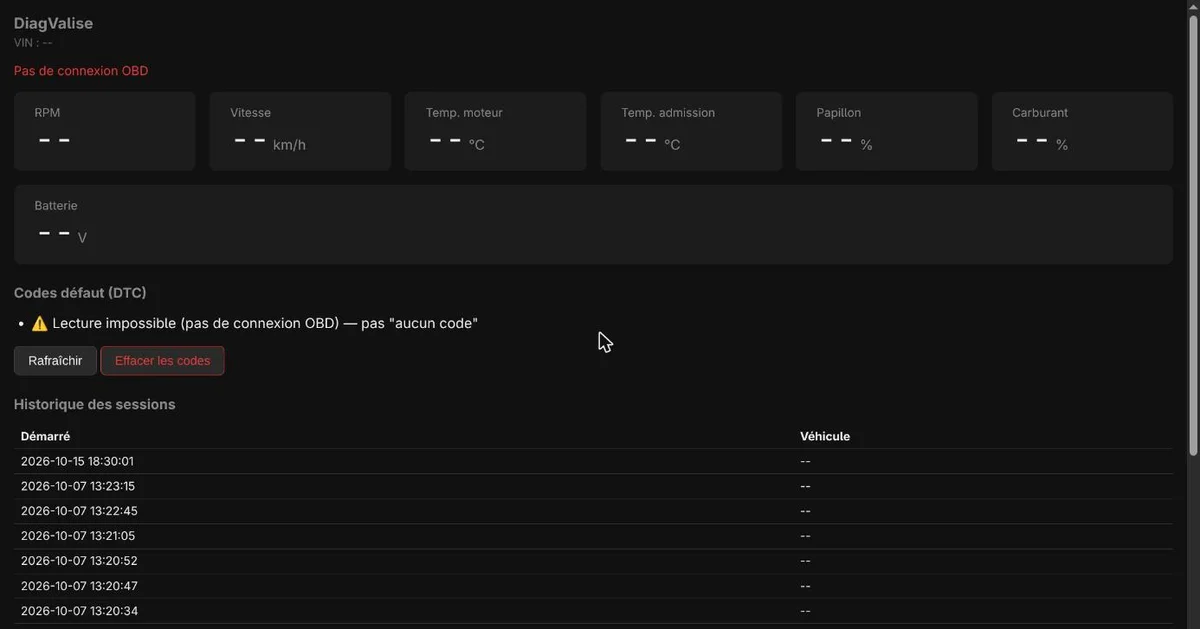
Task: Click session 2026-10-07 13:23:15
Action: (593, 486)
